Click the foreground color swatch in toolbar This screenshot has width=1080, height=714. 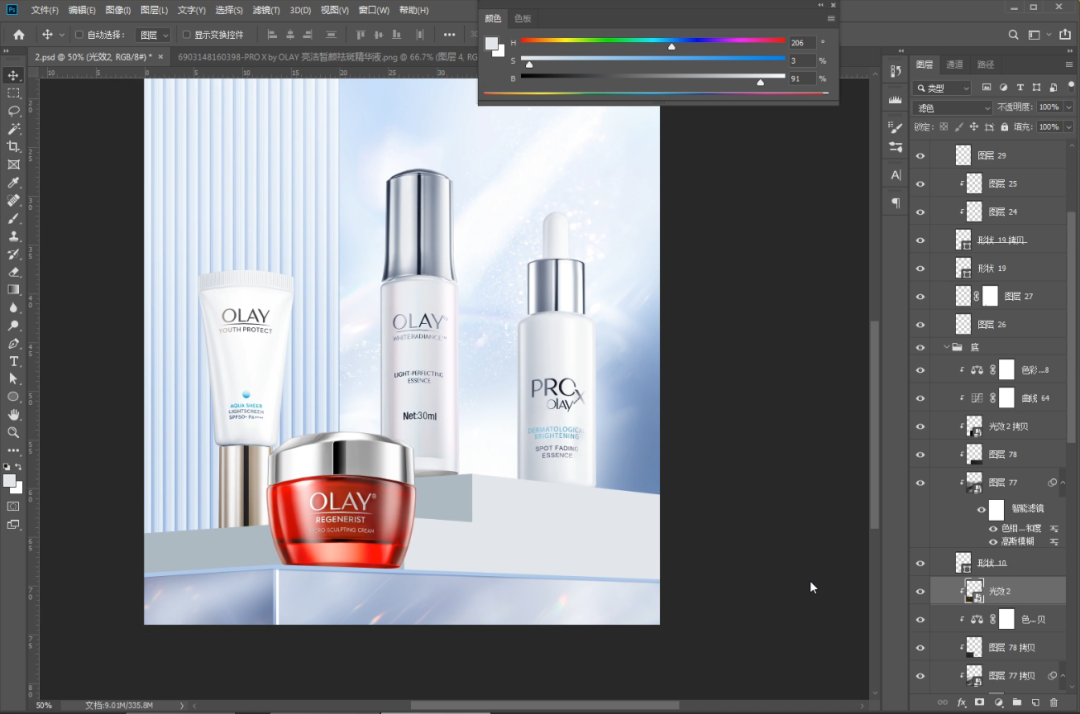coord(9,481)
